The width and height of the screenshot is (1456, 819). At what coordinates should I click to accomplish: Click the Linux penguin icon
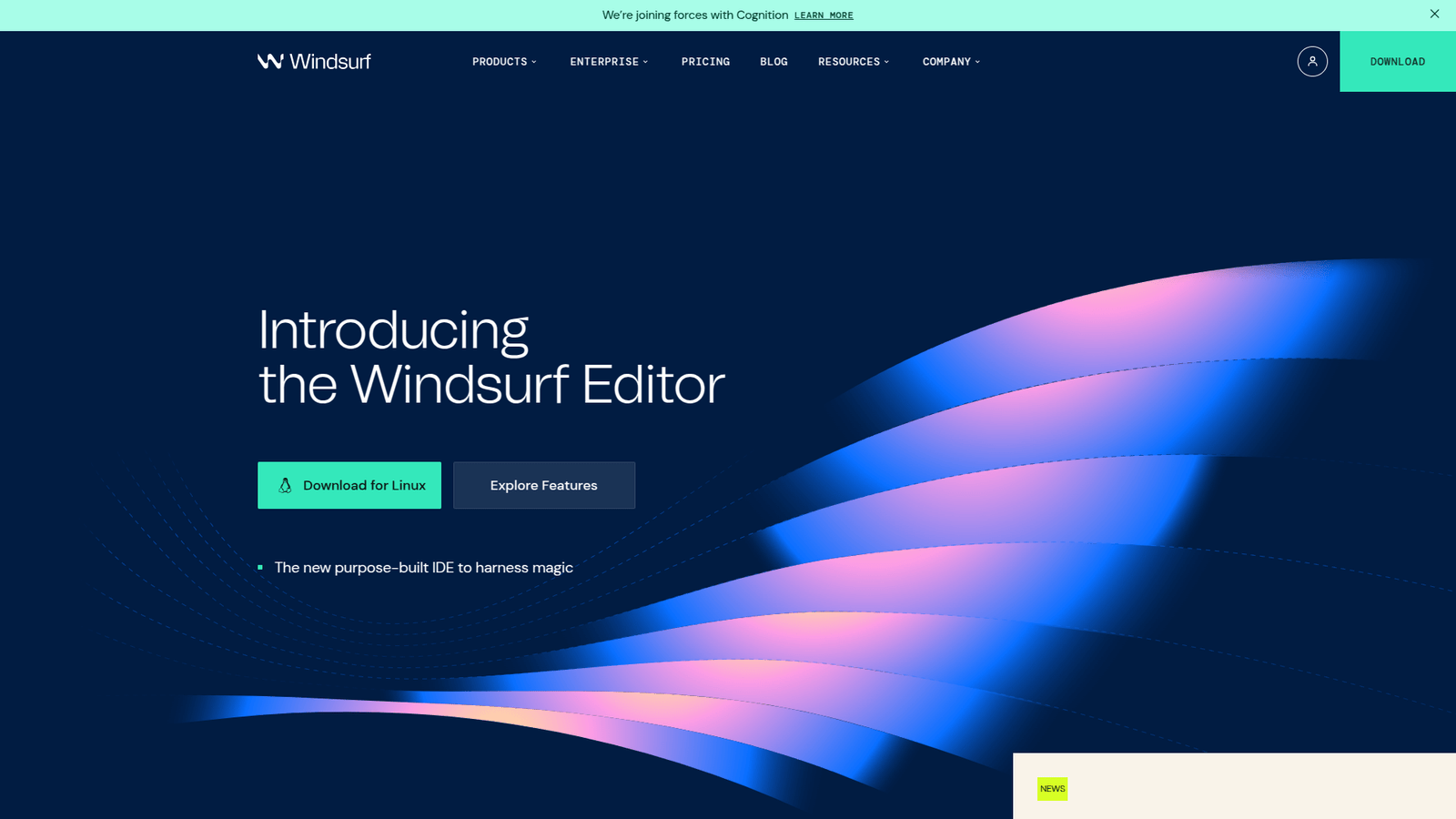(x=285, y=486)
